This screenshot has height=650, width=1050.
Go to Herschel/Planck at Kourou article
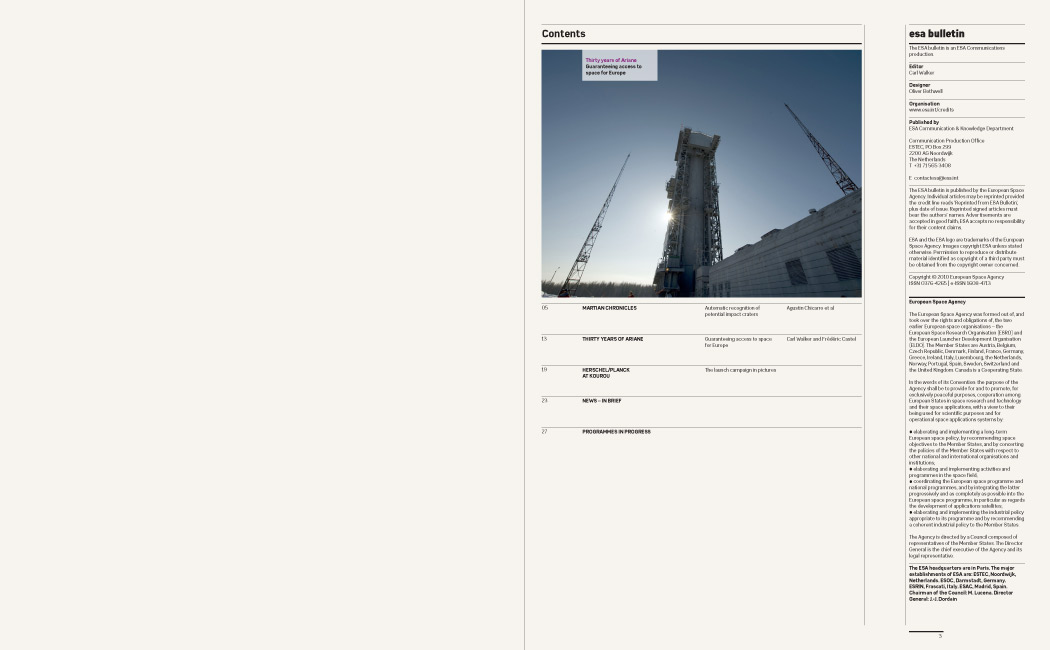pos(606,372)
